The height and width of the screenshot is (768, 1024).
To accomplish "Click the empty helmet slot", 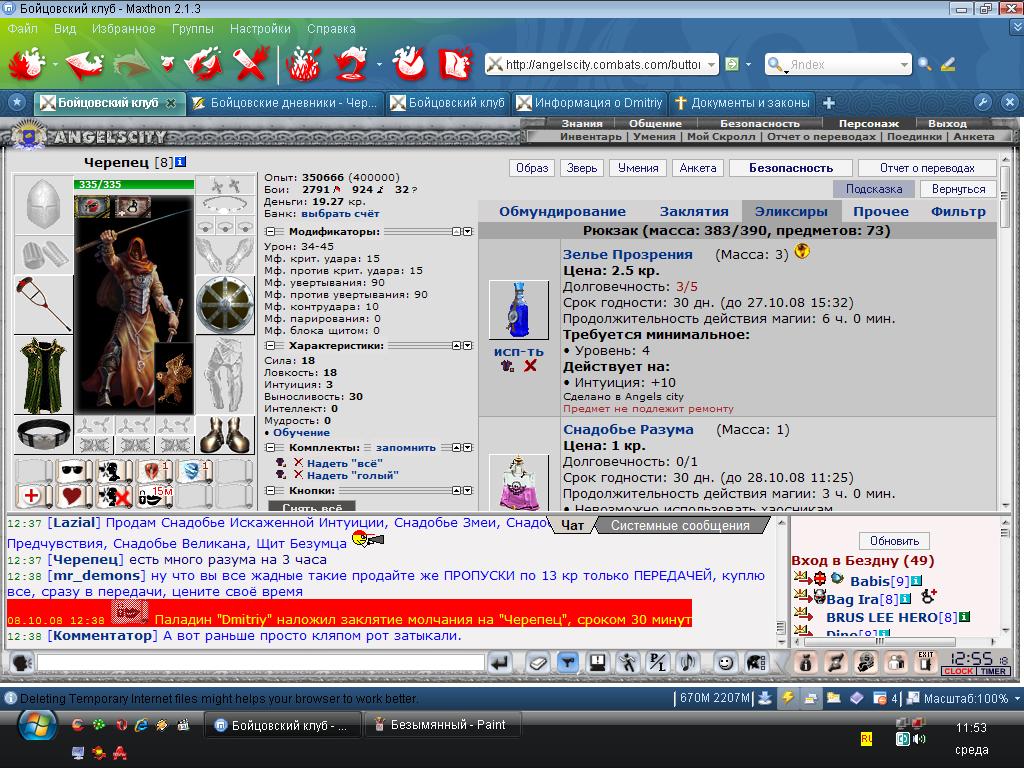I will tap(43, 204).
